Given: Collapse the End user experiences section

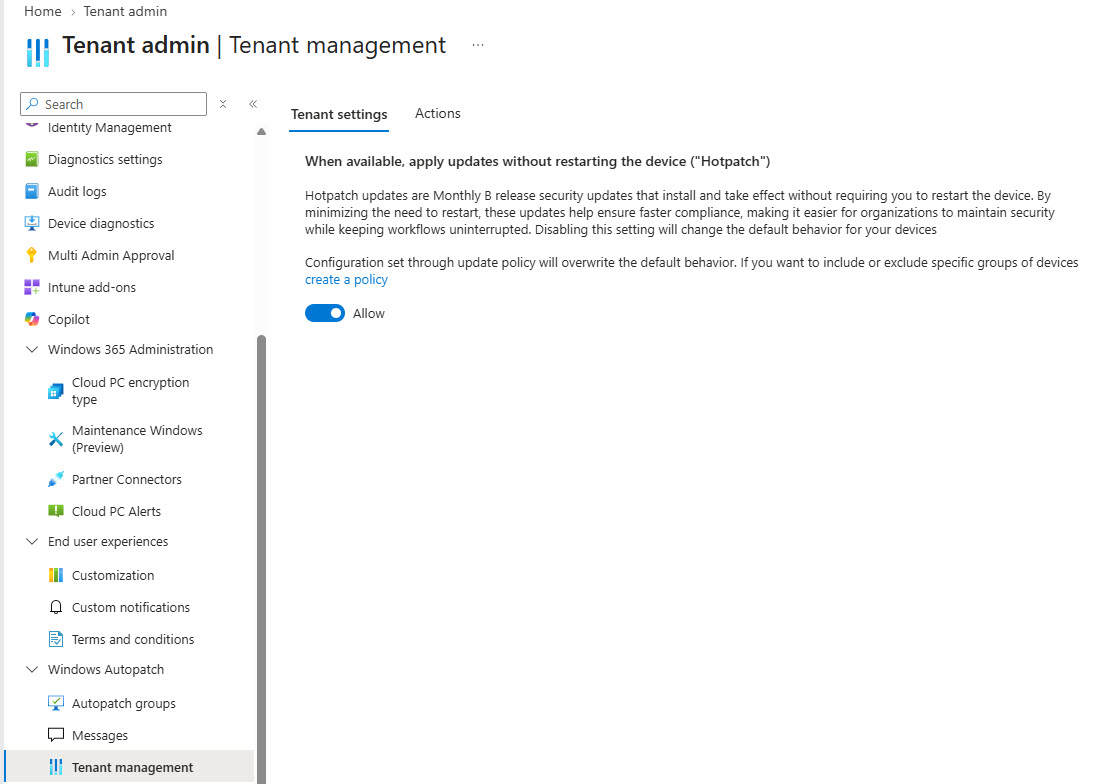Looking at the screenshot, I should point(32,541).
